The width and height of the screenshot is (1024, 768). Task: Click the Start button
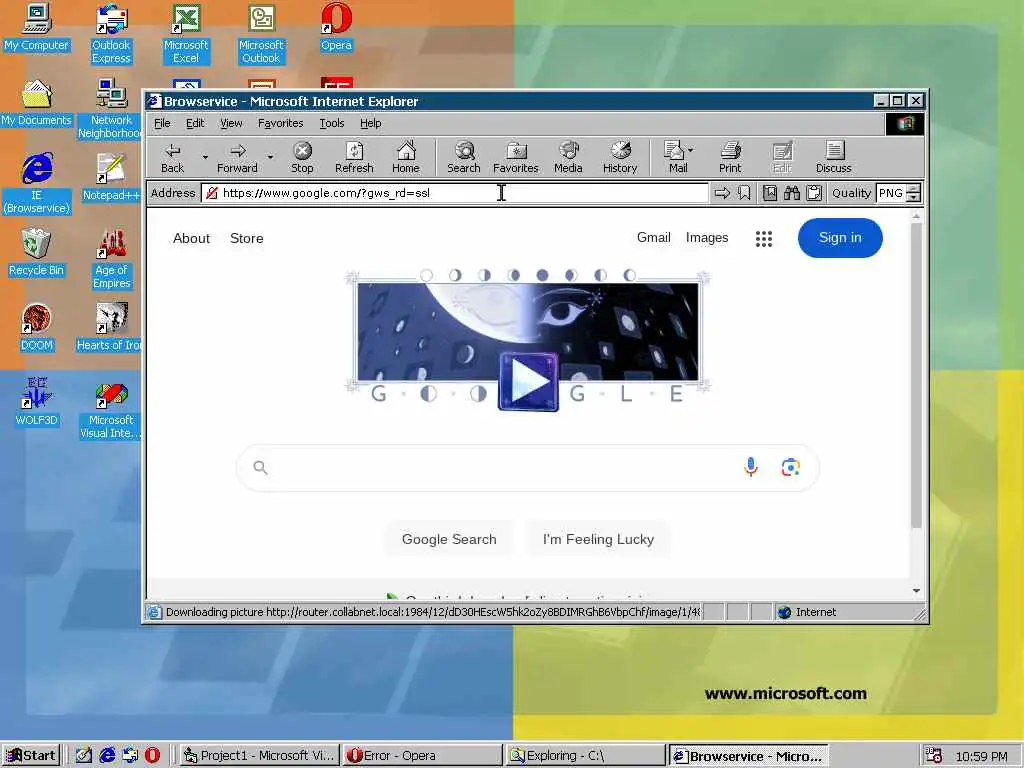[x=31, y=756]
